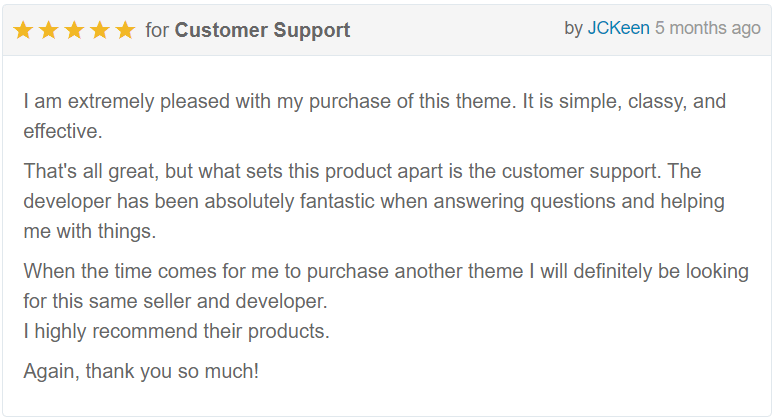Image resolution: width=775 pixels, height=419 pixels.
Task: Click the 'for this same seller' line
Action: [175, 301]
